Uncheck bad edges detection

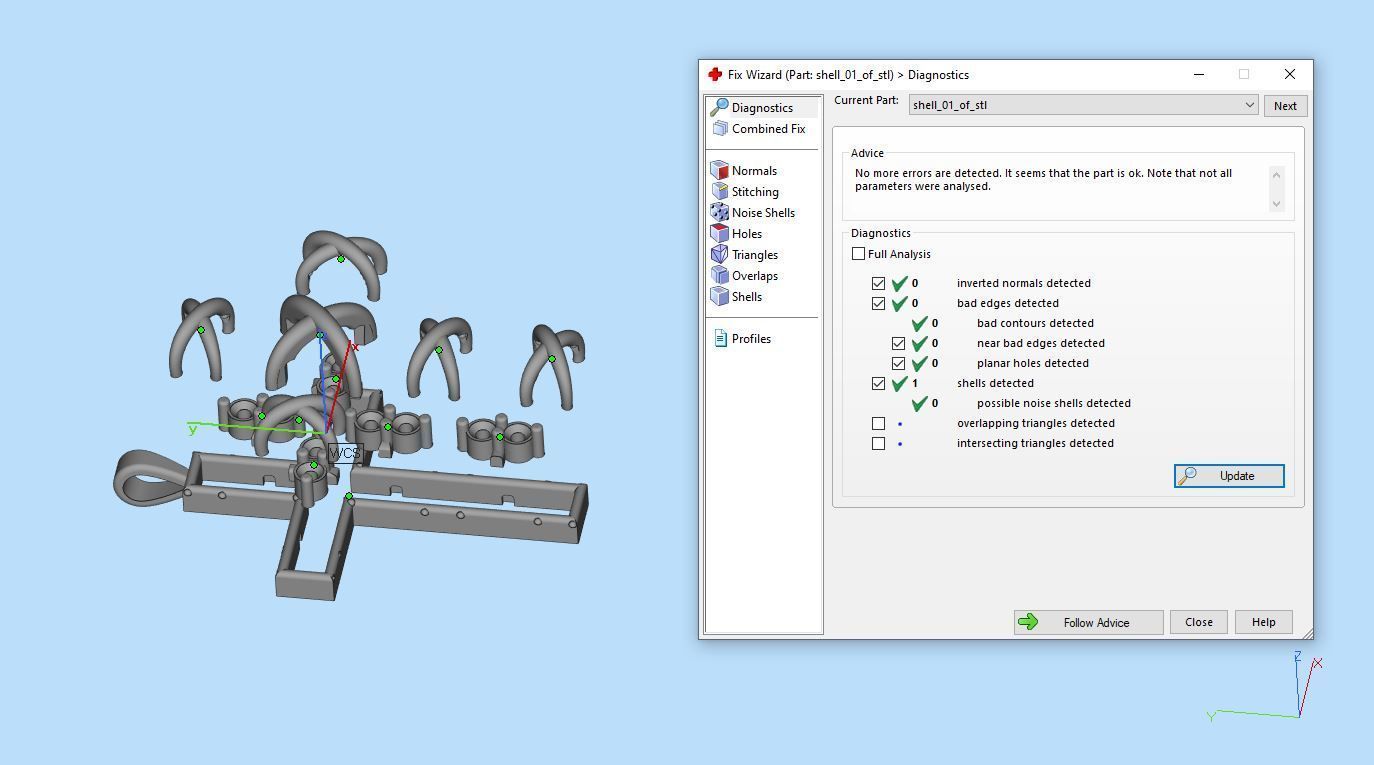pos(878,303)
